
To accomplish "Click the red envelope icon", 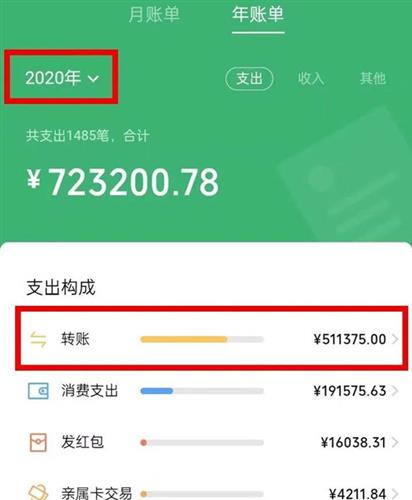I will (x=38, y=442).
